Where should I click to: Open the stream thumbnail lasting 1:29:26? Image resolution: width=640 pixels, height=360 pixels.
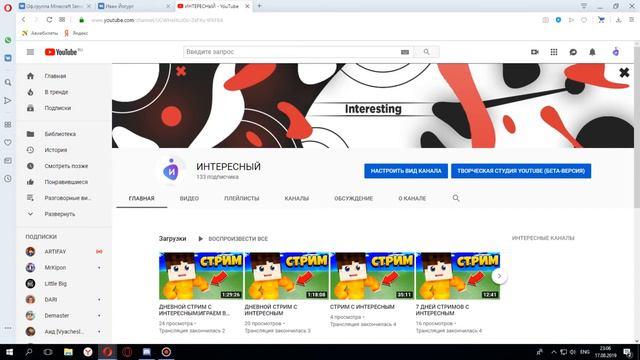point(201,276)
